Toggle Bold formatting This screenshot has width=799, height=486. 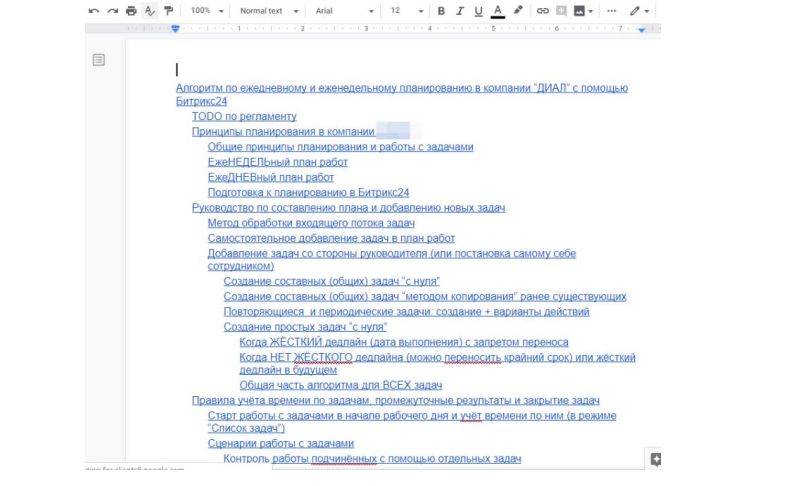tap(441, 11)
